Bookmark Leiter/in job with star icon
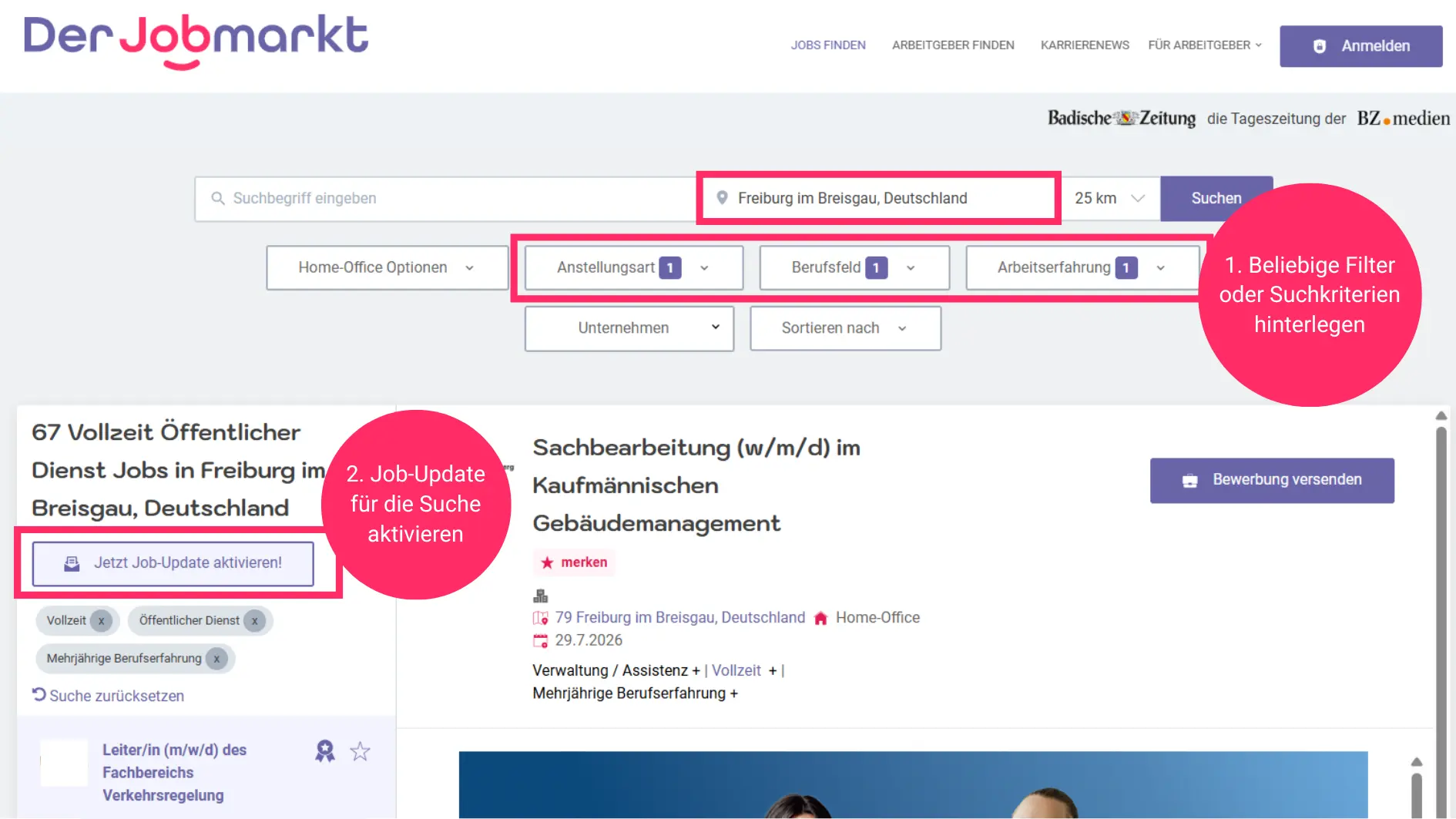 [x=360, y=751]
